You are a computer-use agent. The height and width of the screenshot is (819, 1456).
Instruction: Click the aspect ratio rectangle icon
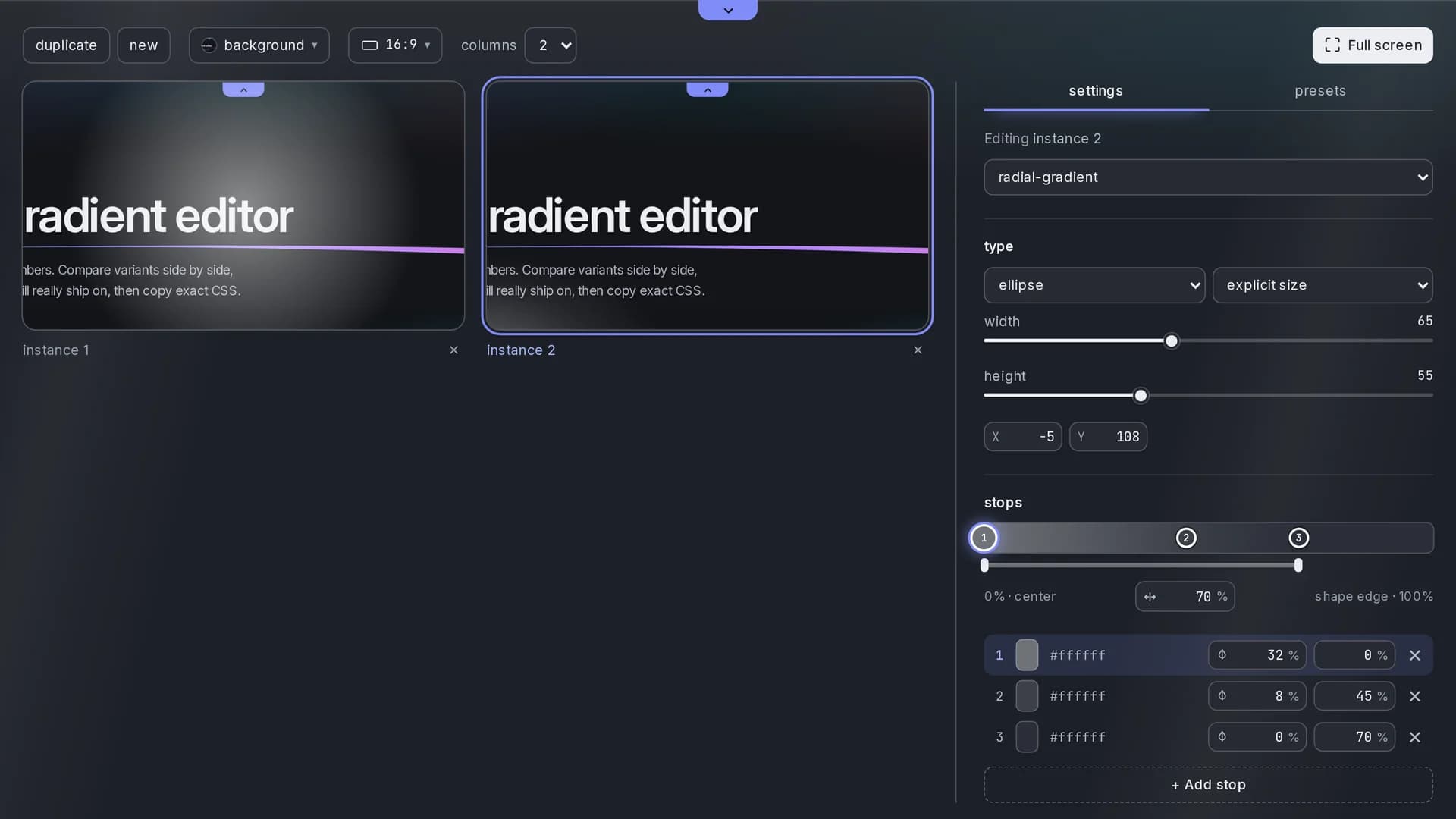click(369, 45)
